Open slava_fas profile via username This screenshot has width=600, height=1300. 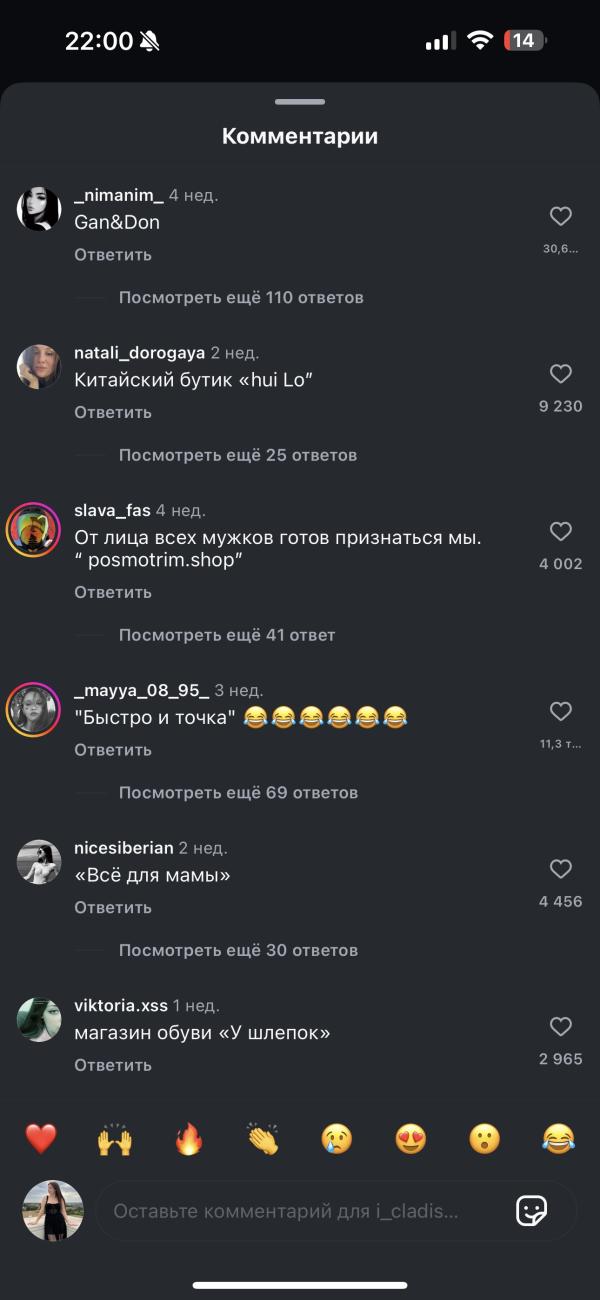pyautogui.click(x=112, y=511)
